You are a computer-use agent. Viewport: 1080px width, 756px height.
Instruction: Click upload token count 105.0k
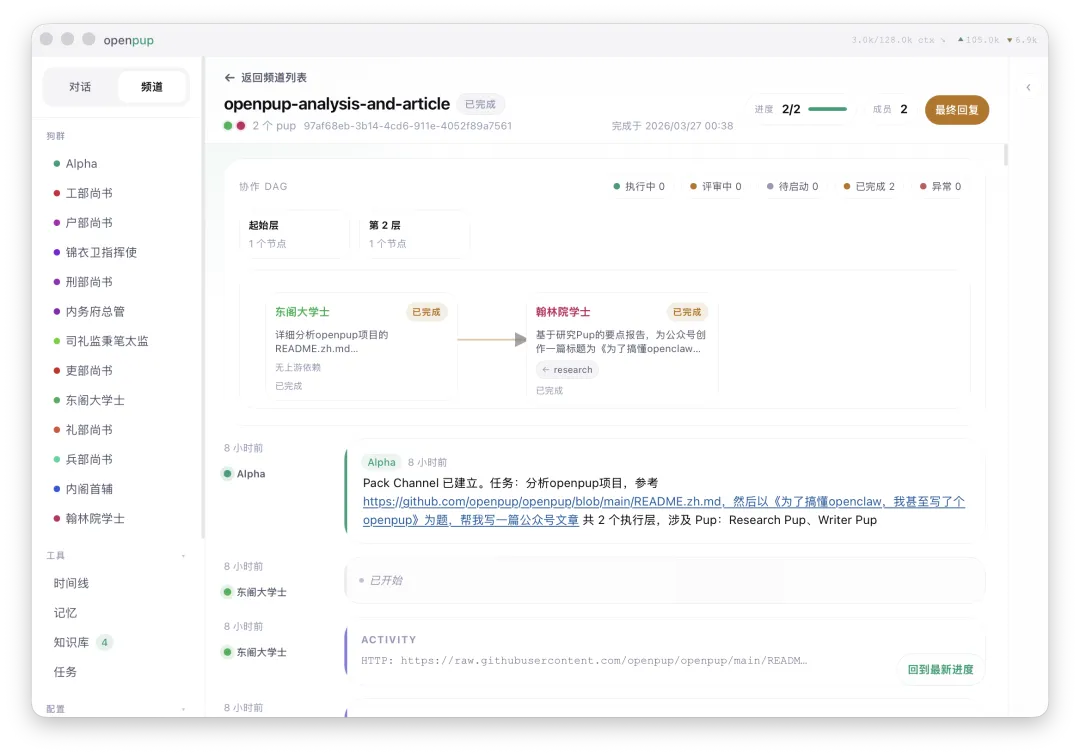click(979, 40)
